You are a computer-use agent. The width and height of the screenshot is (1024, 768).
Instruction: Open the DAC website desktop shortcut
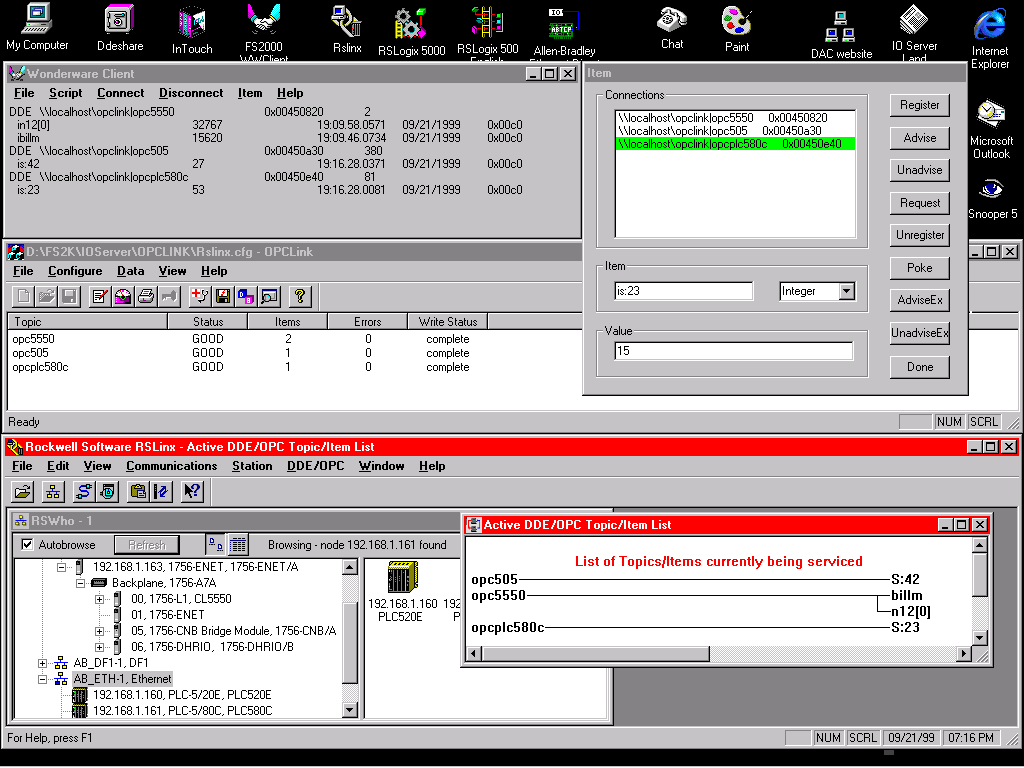point(841,34)
